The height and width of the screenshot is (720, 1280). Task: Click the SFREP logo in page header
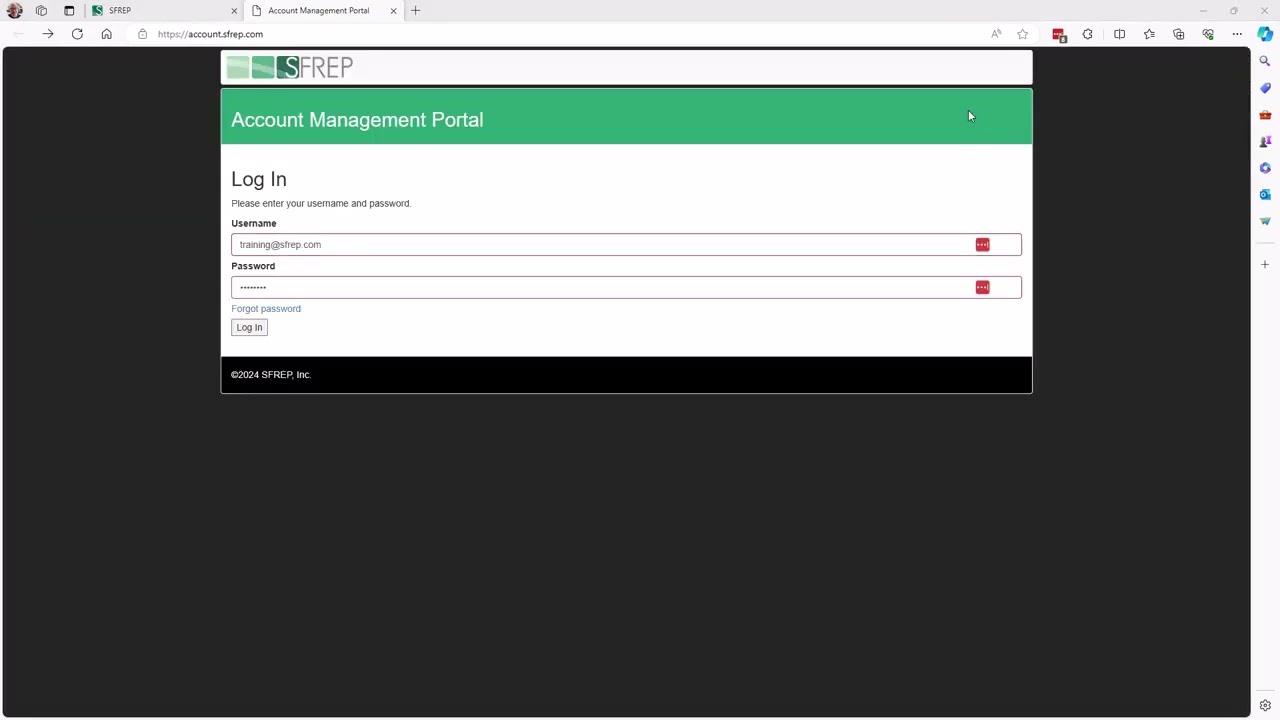pos(289,67)
